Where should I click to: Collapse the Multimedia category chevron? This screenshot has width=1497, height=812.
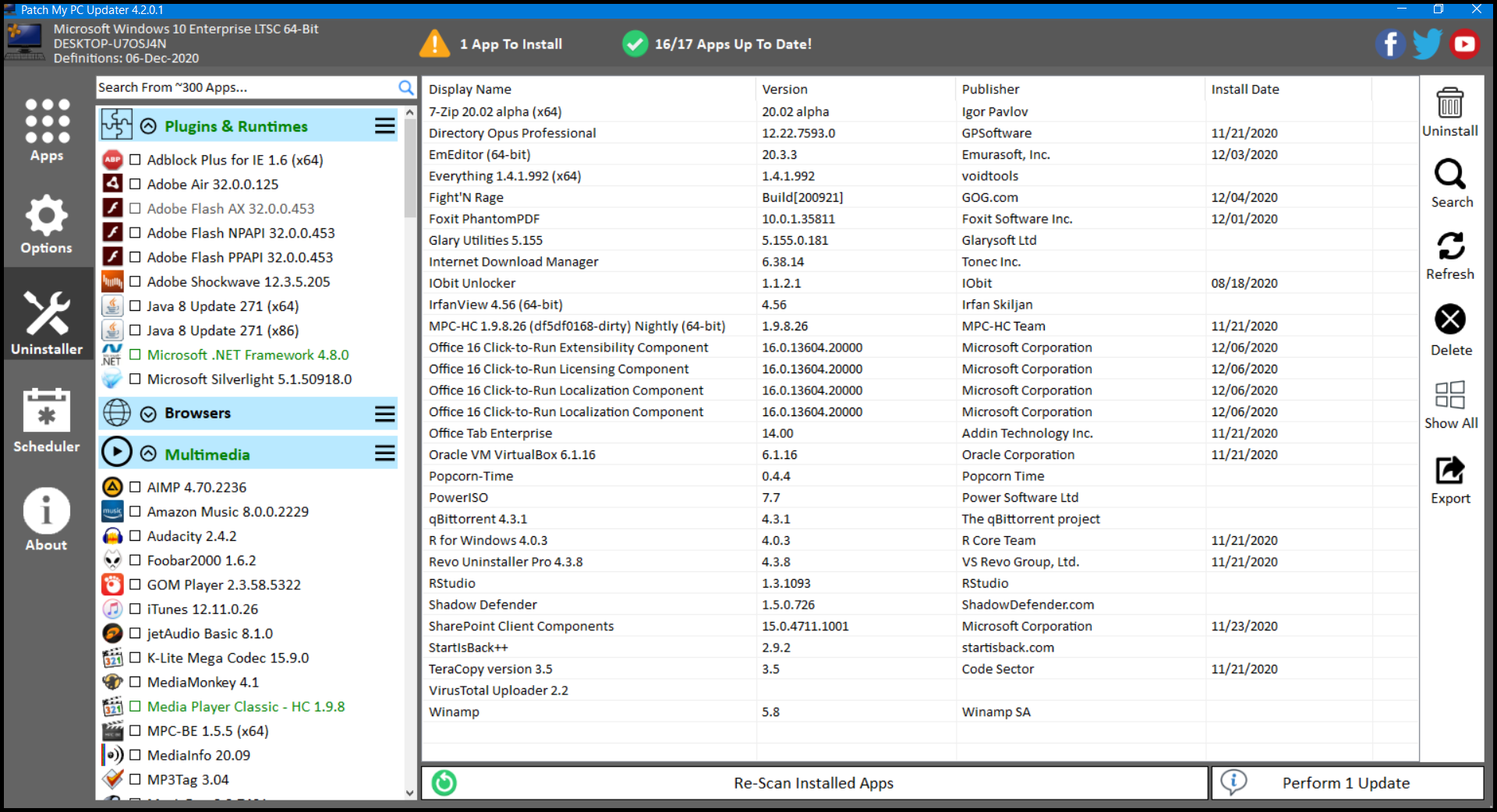[x=148, y=454]
